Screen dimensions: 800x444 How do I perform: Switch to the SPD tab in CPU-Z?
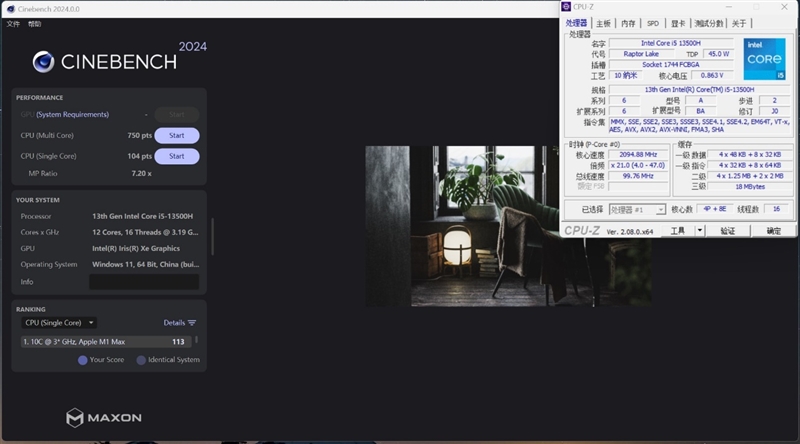[x=653, y=23]
